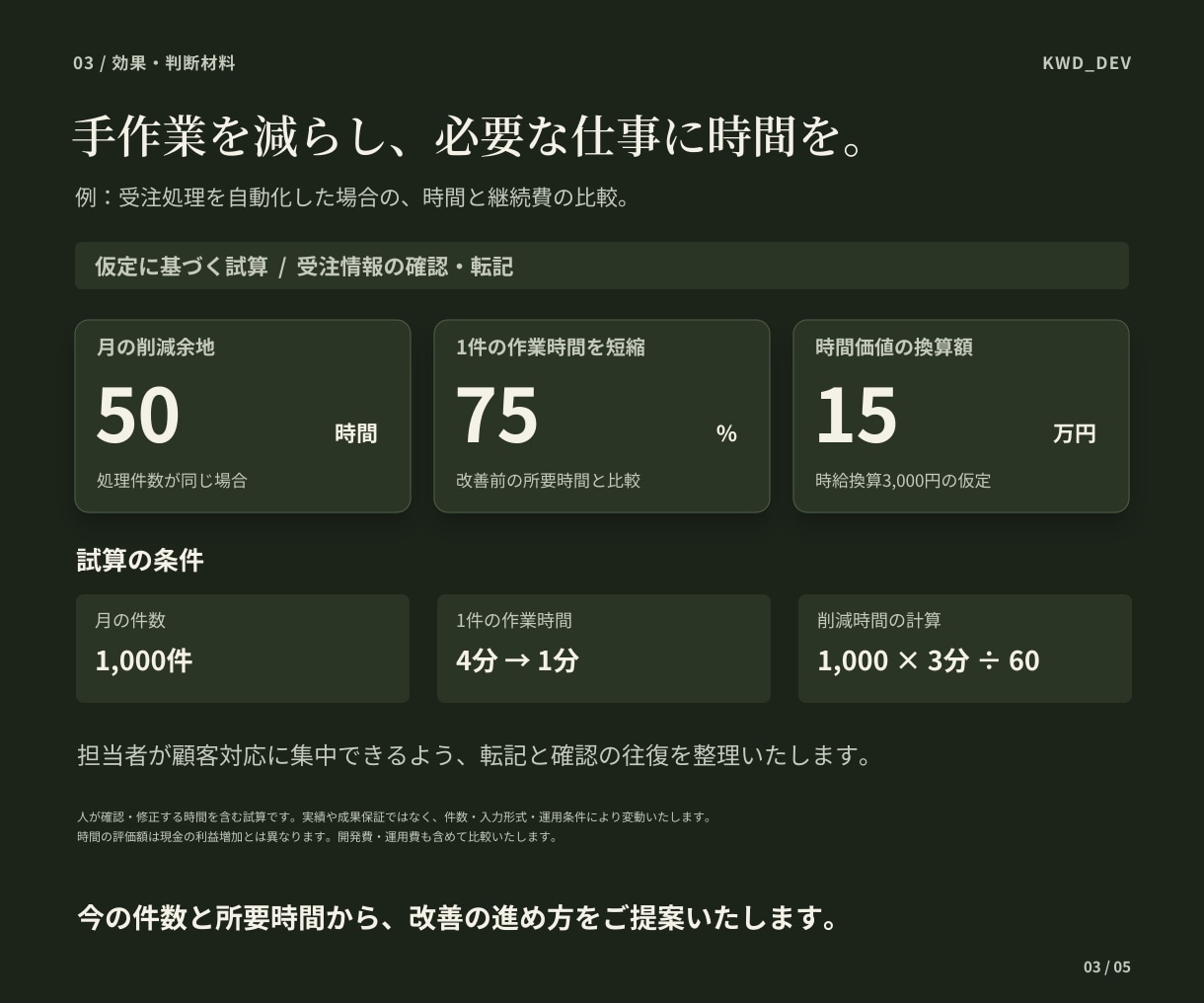Click the % unit next to 75
Image resolution: width=1204 pixels, height=1003 pixels.
[x=726, y=433]
